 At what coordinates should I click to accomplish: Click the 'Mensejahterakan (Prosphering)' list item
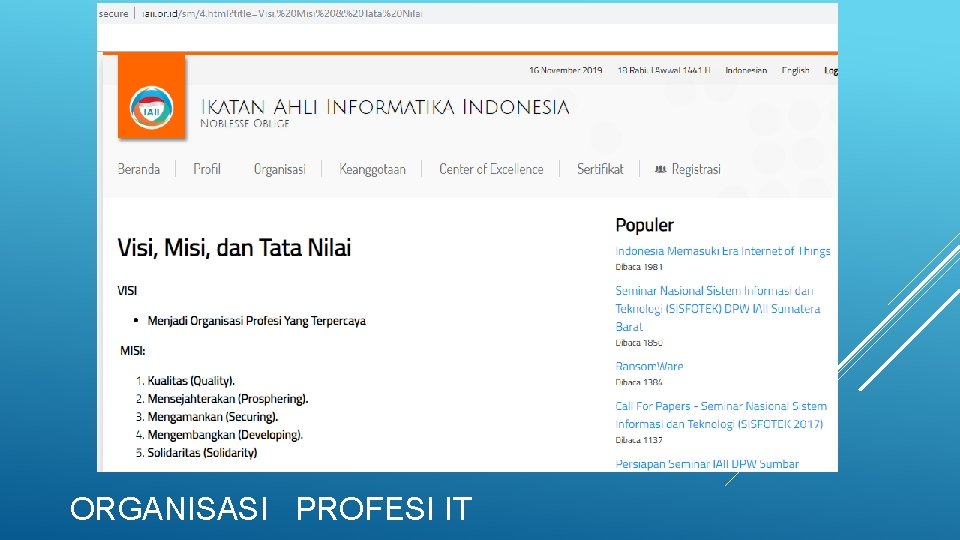[228, 399]
